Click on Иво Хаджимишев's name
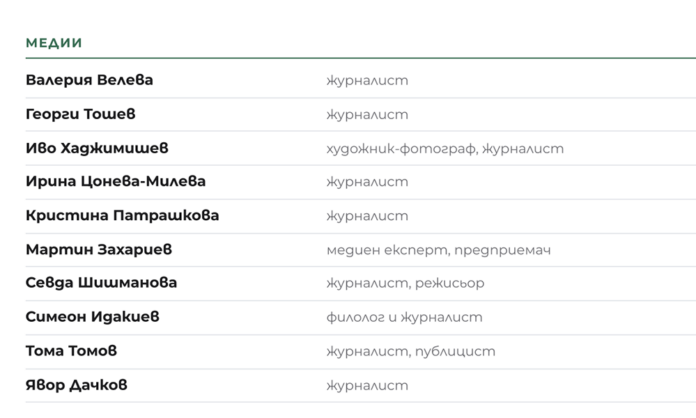The image size is (696, 418). coord(97,148)
